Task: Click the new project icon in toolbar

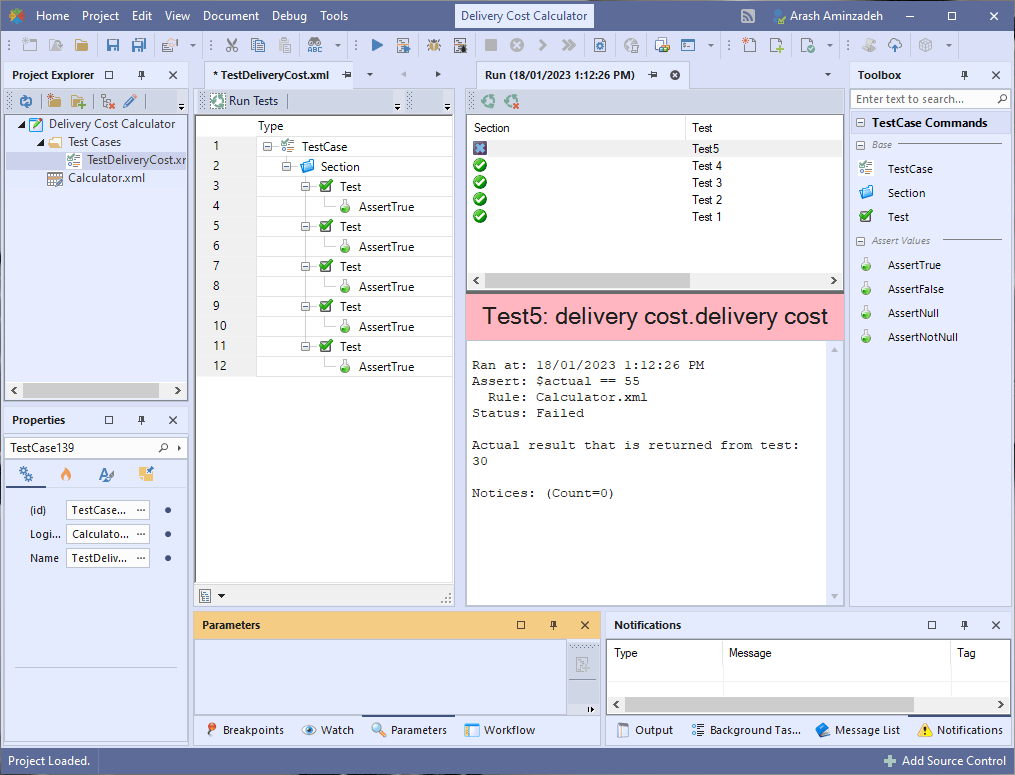Action: click(x=30, y=45)
